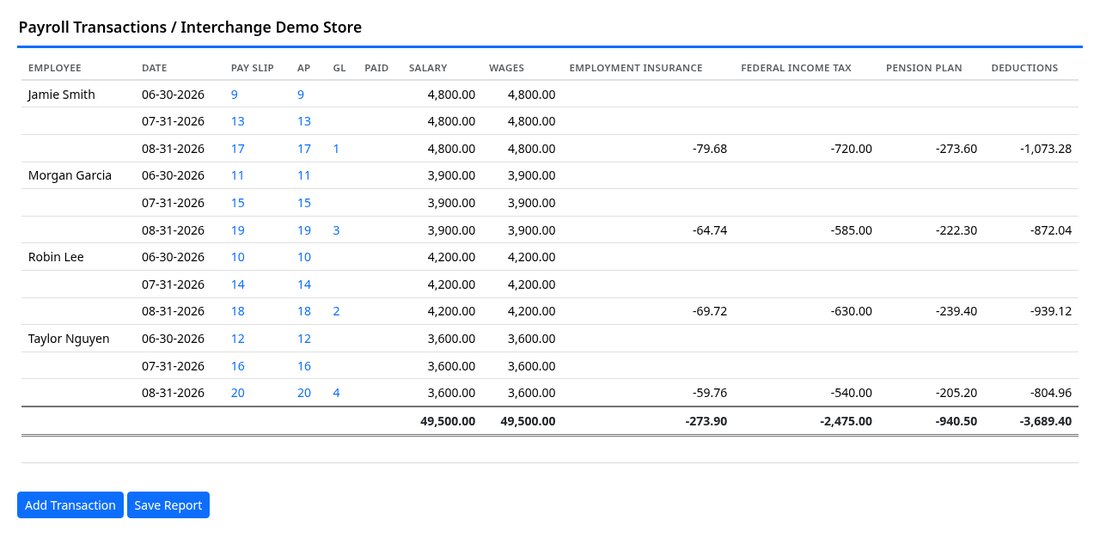This screenshot has width=1100, height=538.
Task: Click the -2,475.00 federal tax total
Action: (x=846, y=422)
